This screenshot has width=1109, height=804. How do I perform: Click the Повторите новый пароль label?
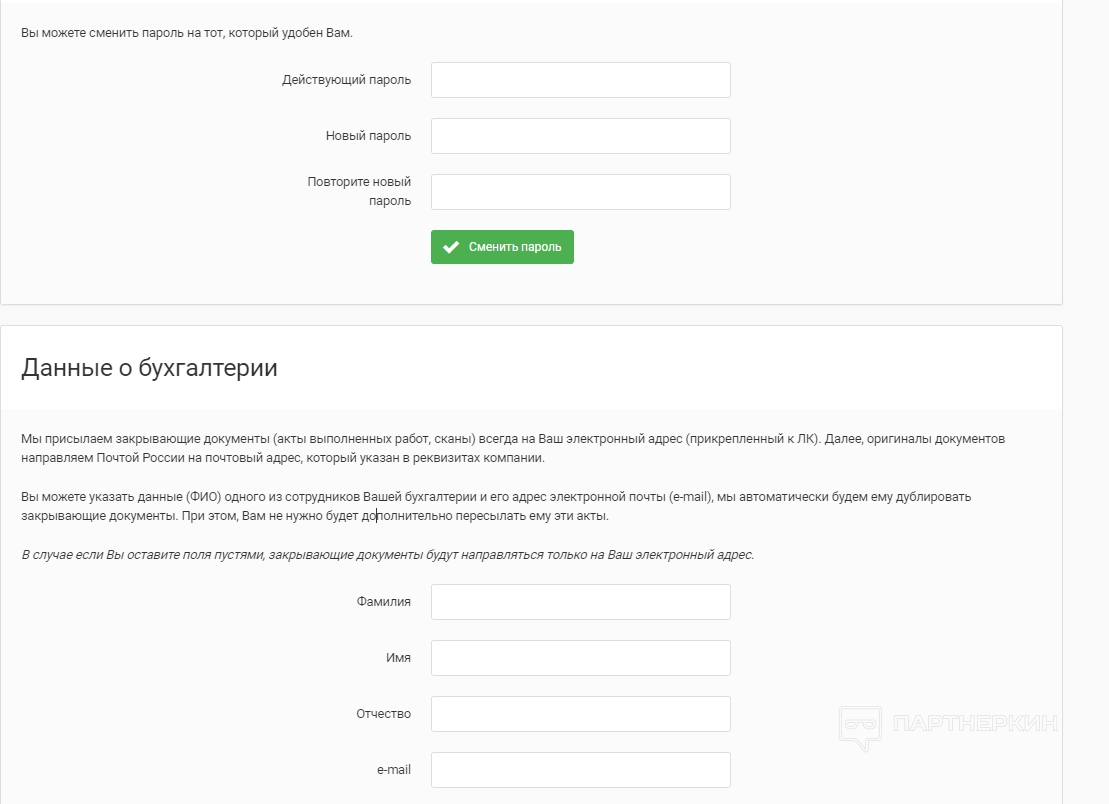(359, 191)
